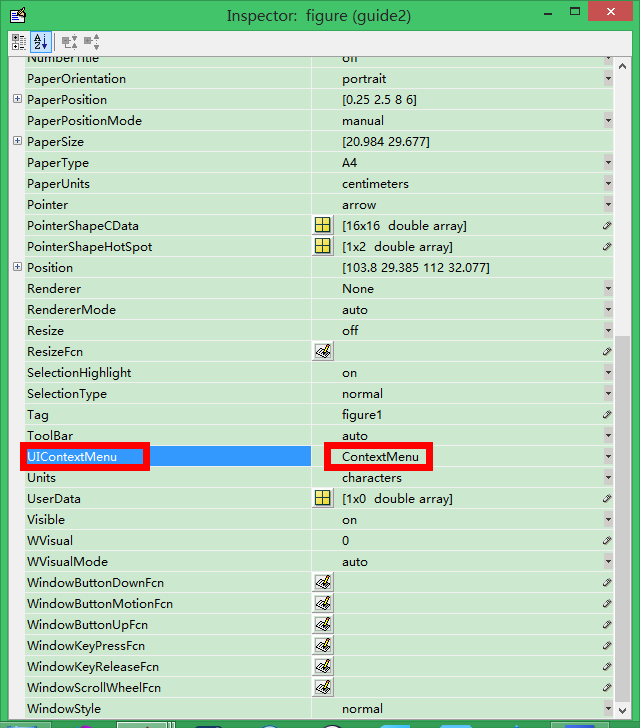Open callback editor for WindowKeyPressFcn

[x=323, y=645]
